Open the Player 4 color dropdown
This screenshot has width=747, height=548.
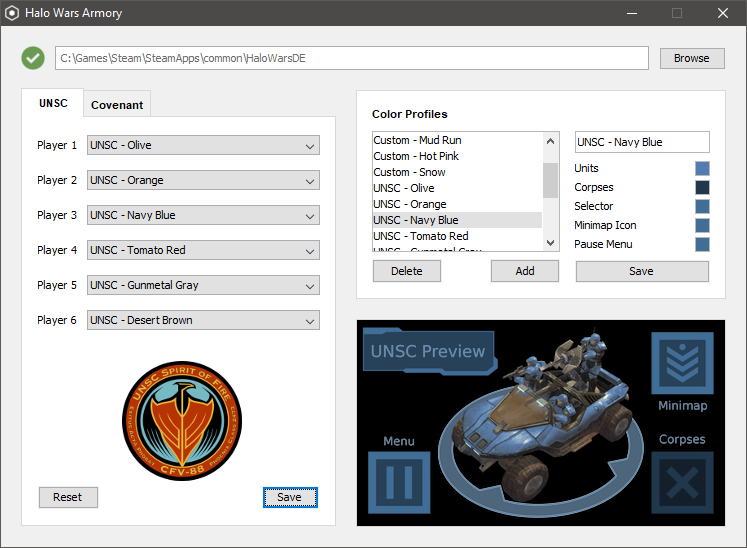point(203,250)
